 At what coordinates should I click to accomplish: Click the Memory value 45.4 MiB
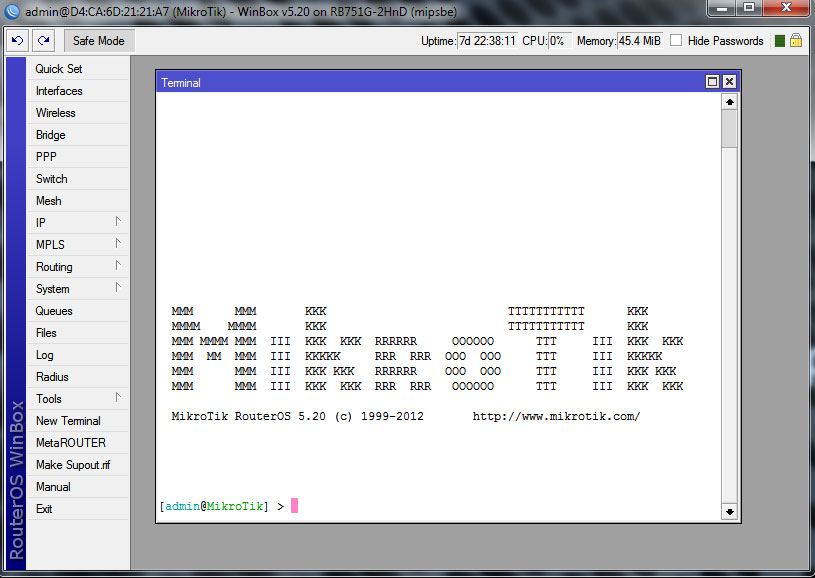pos(640,41)
